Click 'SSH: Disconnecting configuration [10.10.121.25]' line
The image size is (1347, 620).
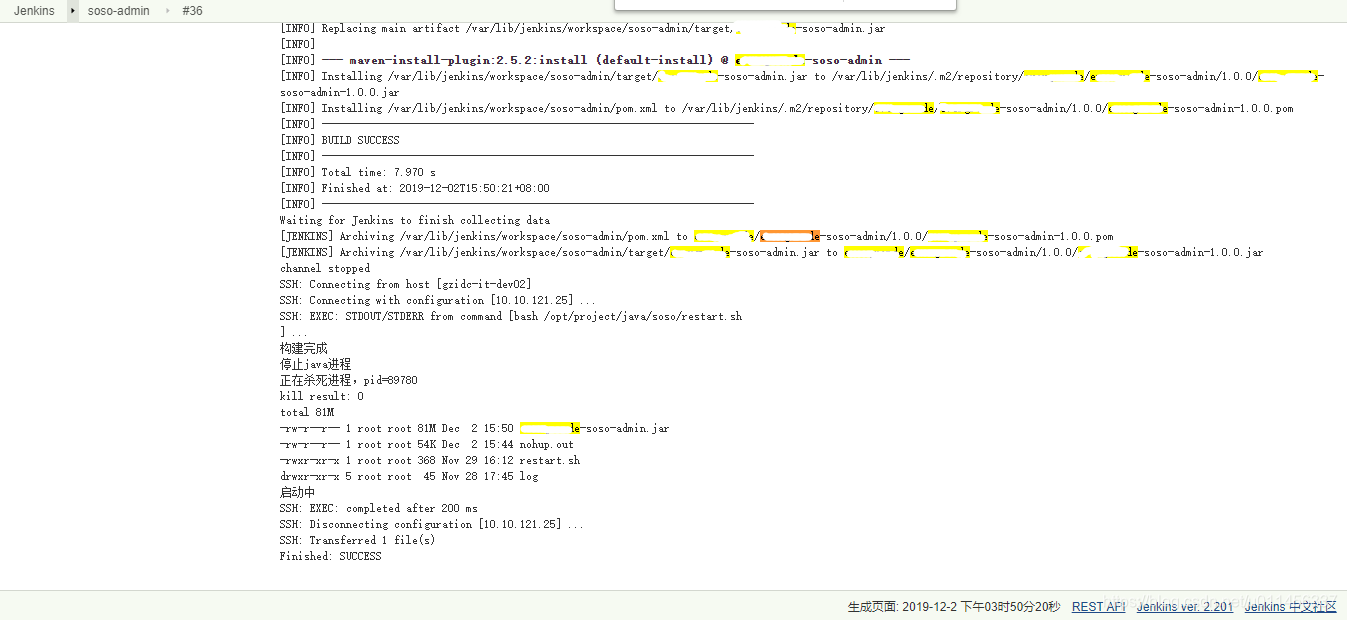tap(432, 524)
